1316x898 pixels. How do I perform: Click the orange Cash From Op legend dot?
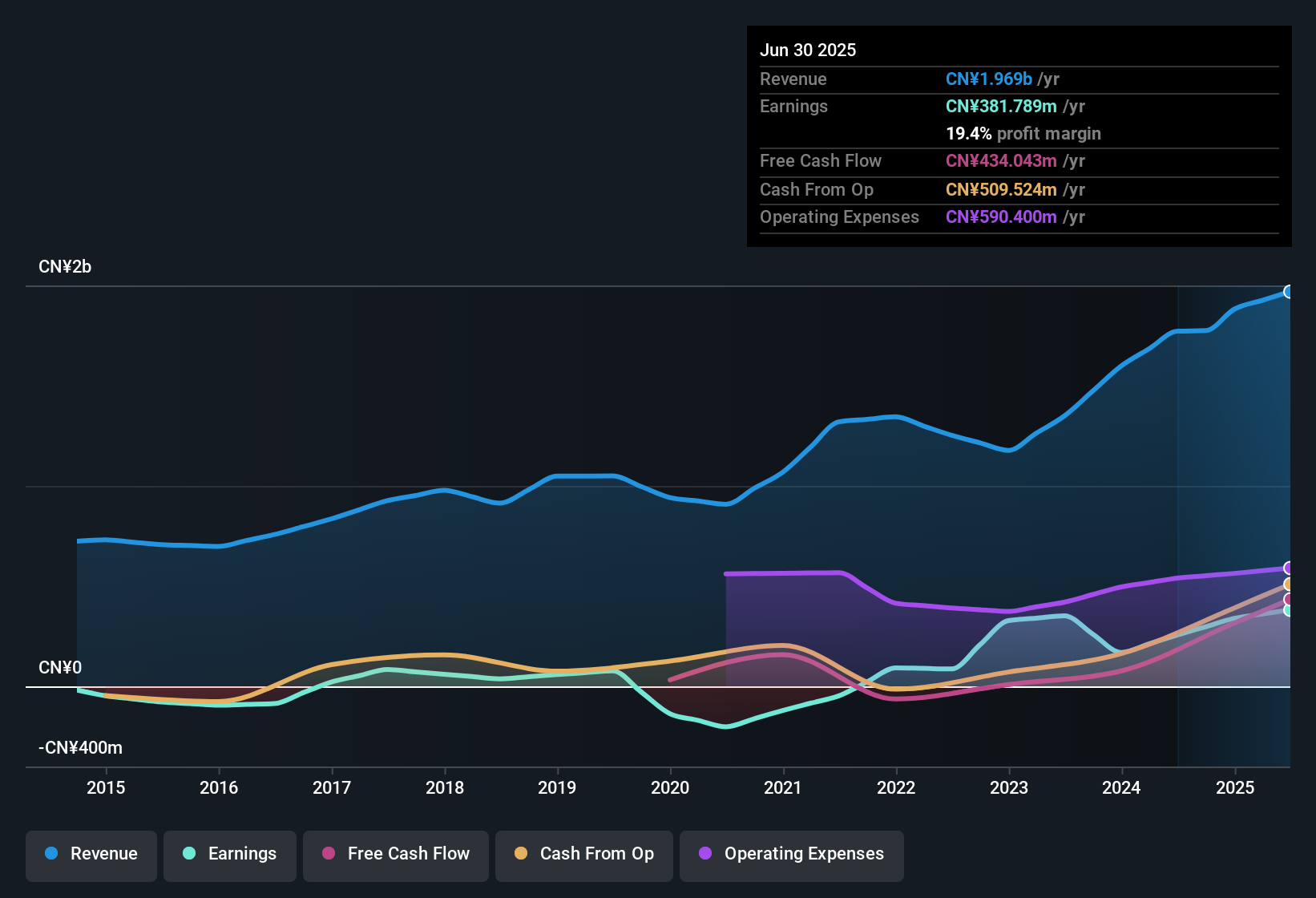521,854
